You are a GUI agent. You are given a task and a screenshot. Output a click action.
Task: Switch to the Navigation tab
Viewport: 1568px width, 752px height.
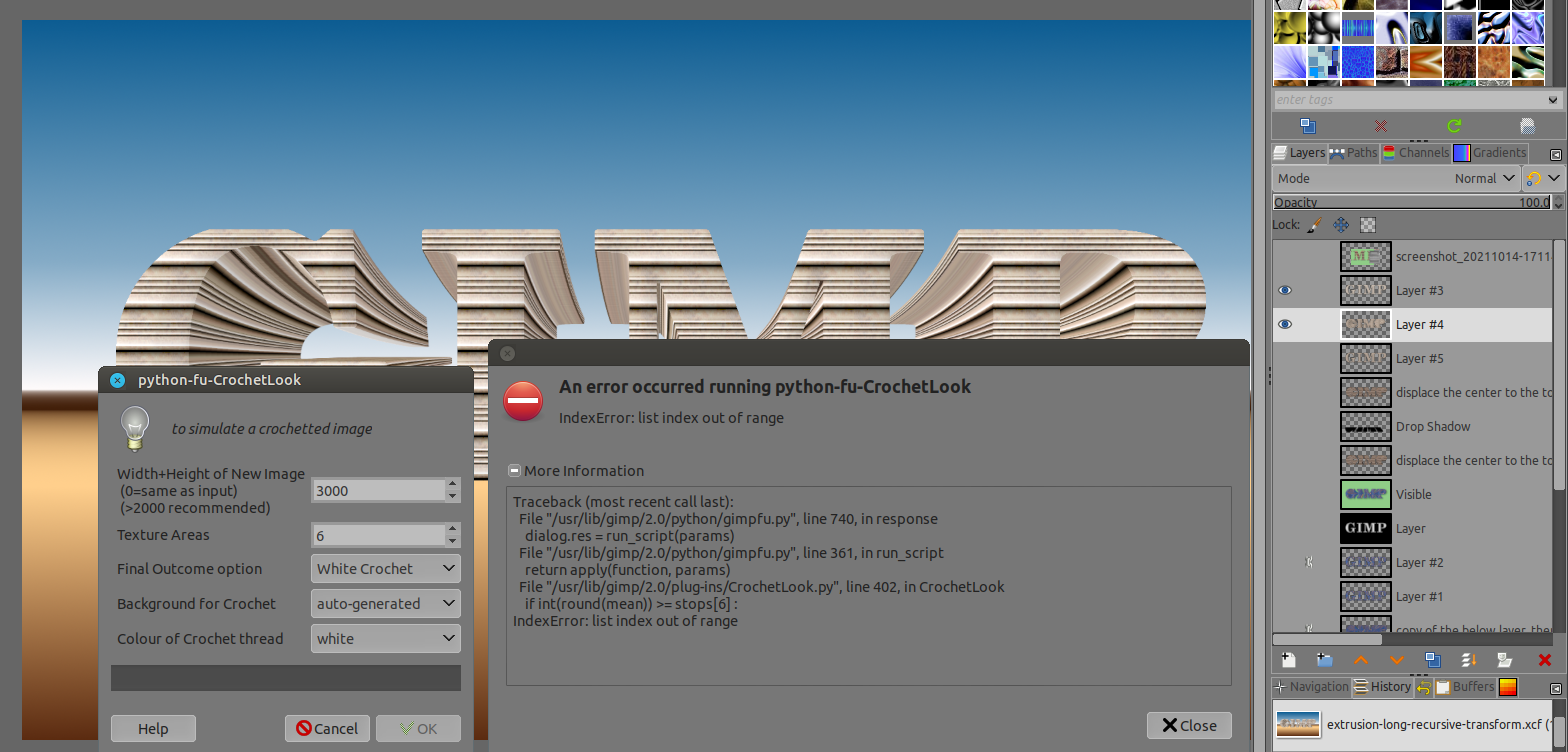pos(1311,687)
